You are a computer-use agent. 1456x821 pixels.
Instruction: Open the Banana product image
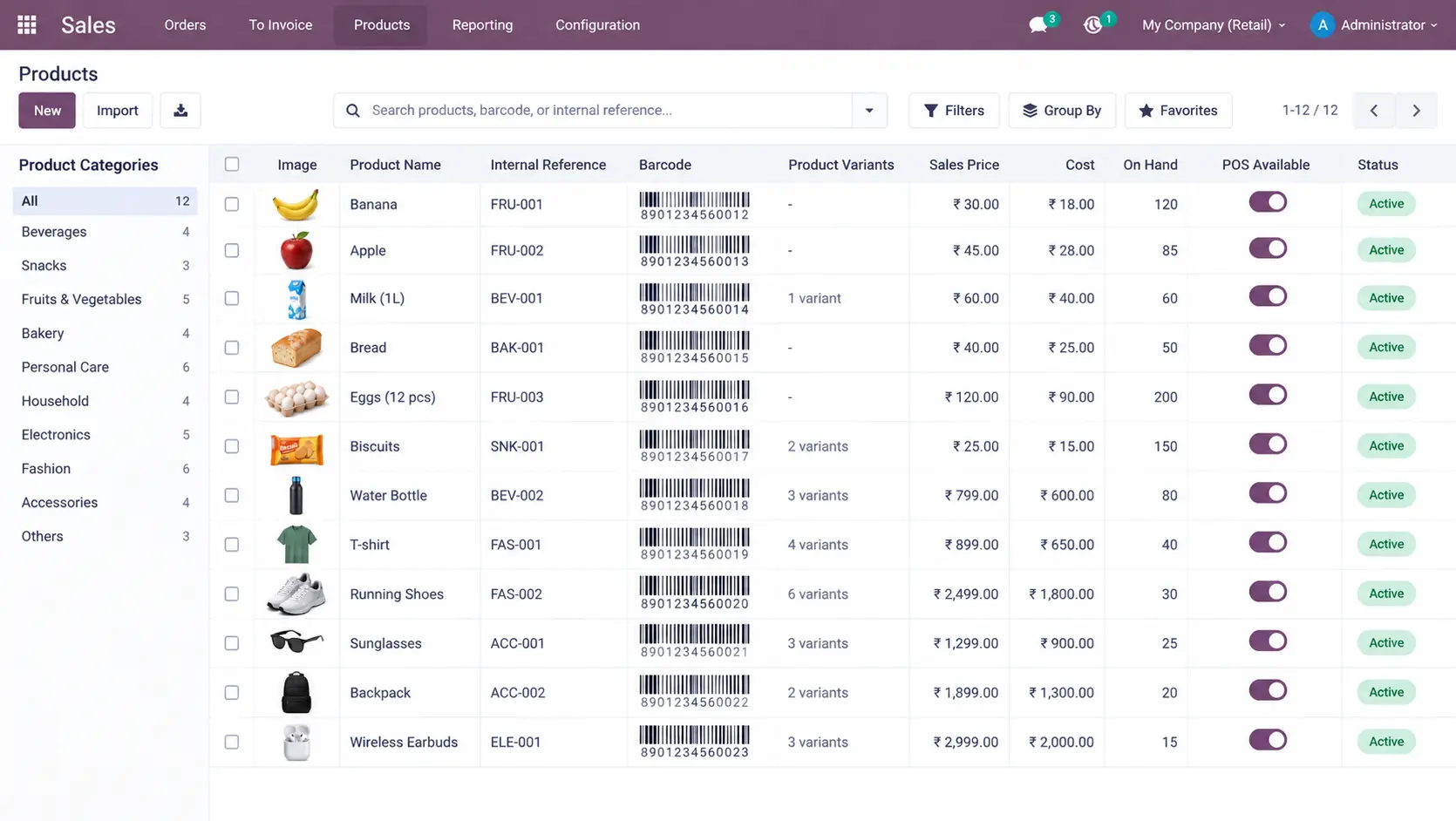pos(296,205)
